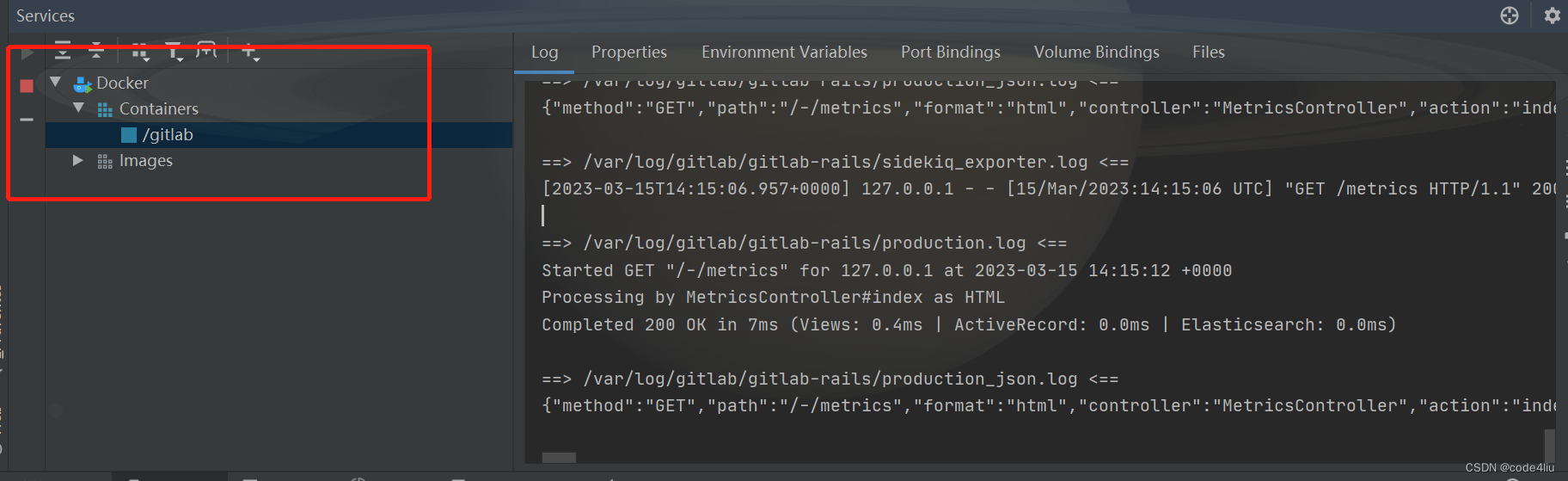
Task: Switch to the Files tab
Action: [x=1209, y=52]
